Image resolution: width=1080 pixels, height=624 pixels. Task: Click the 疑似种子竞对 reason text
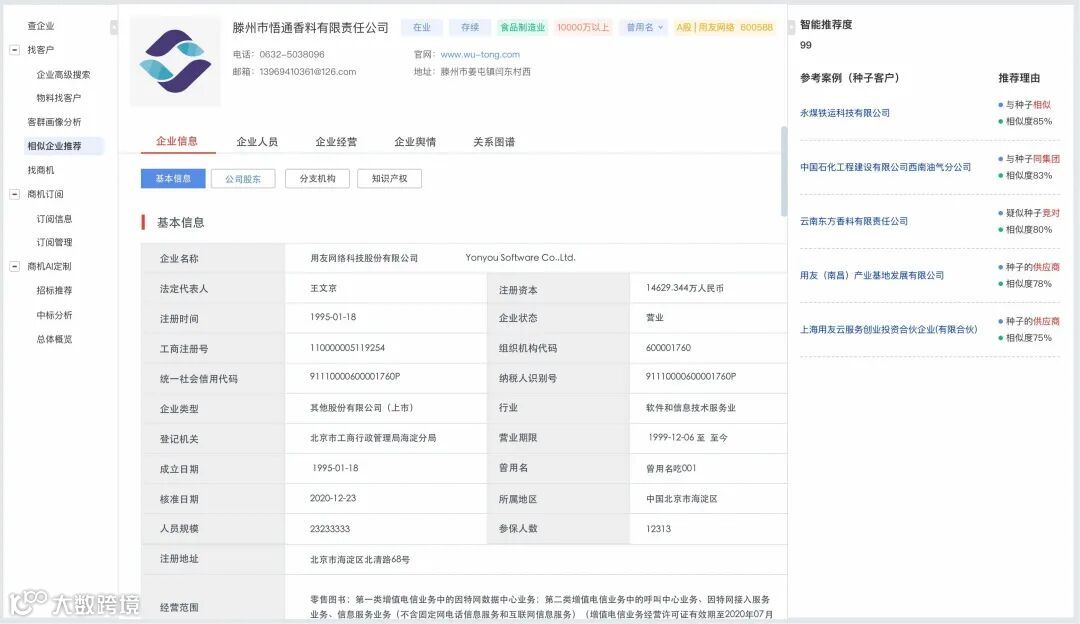[1032, 213]
